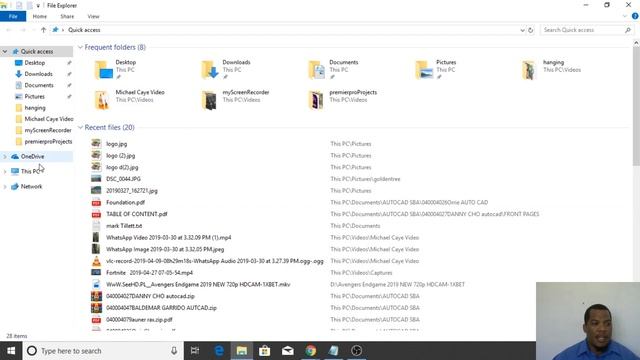640x360 pixels.
Task: Click the Cortana microphone icon
Action: pyautogui.click(x=174, y=351)
